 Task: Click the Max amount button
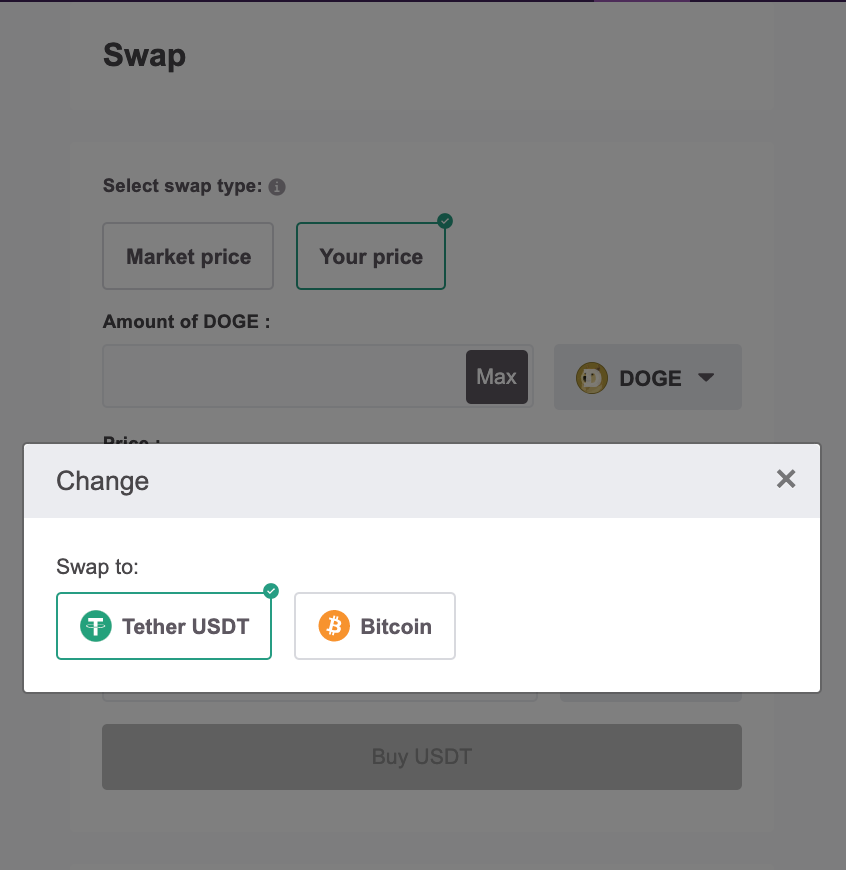click(497, 377)
